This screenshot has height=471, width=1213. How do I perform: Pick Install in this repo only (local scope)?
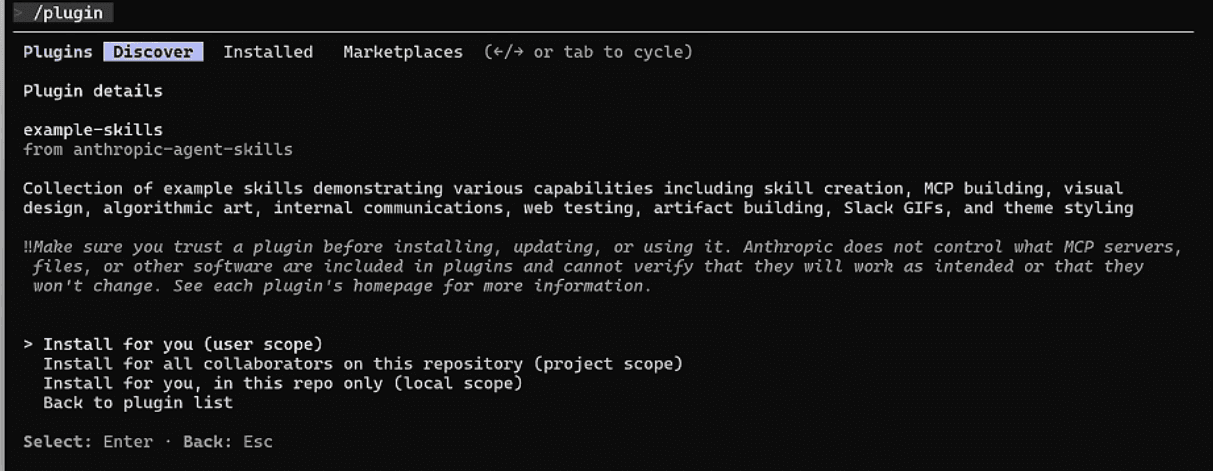(282, 383)
